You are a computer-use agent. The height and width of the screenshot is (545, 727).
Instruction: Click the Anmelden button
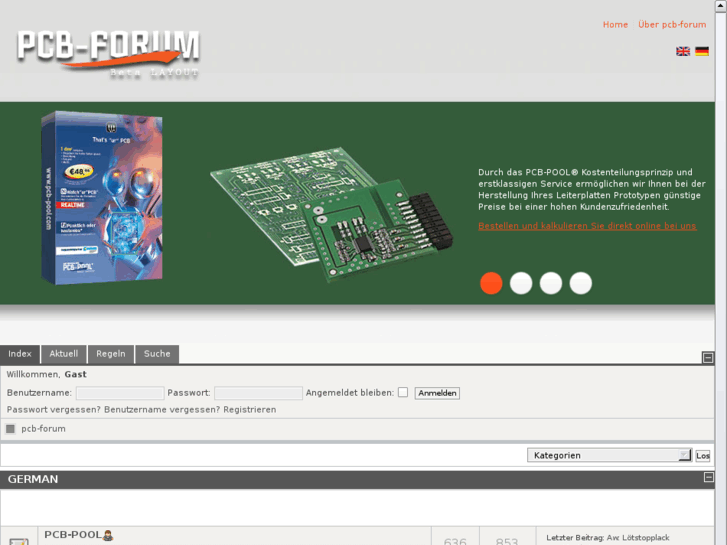[437, 393]
